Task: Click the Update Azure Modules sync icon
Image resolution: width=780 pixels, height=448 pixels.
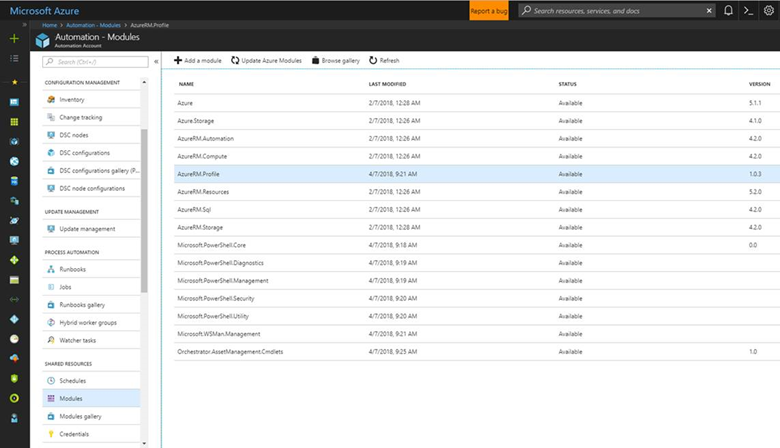Action: pos(235,60)
